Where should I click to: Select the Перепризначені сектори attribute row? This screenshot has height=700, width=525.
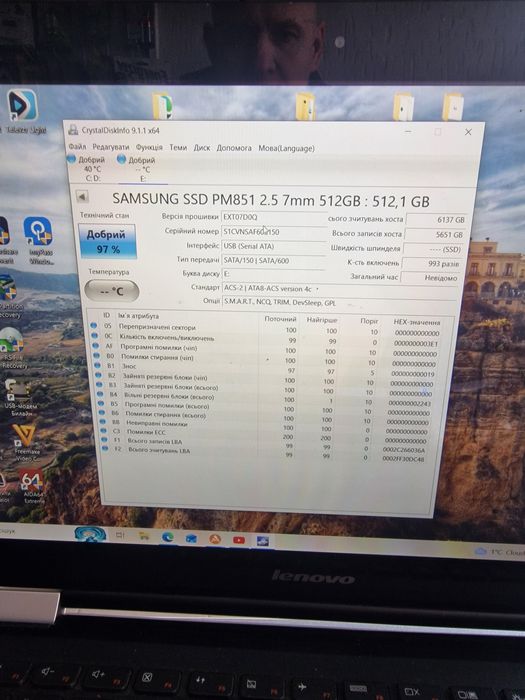(267, 329)
